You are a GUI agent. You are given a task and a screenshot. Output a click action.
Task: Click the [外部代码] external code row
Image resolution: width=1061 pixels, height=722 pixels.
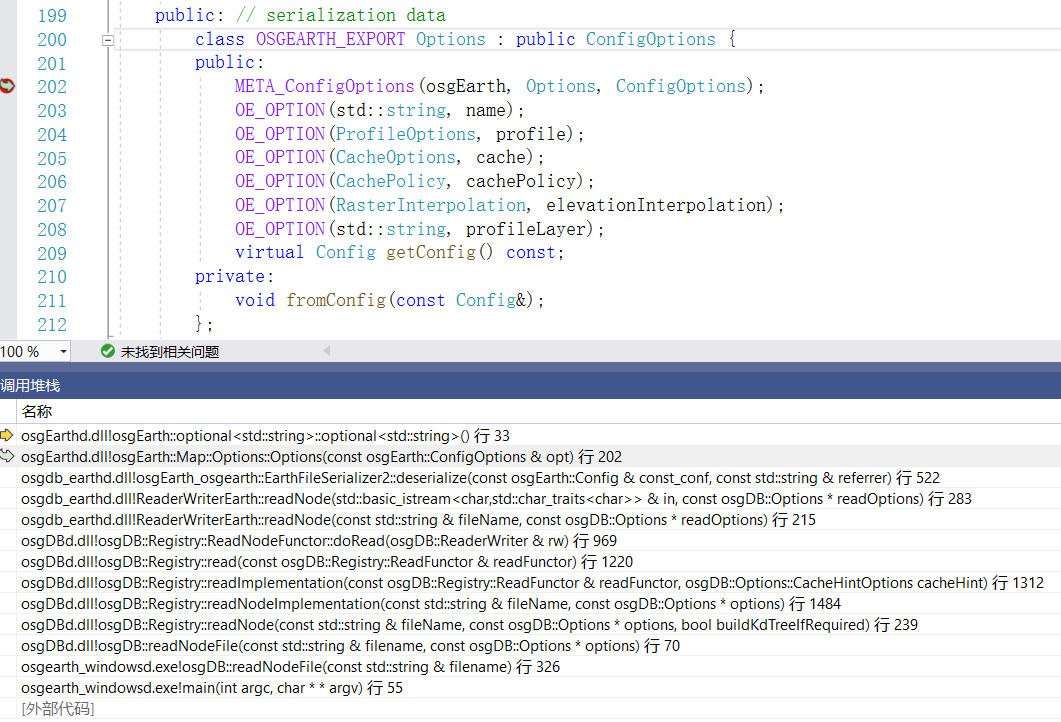pos(58,708)
